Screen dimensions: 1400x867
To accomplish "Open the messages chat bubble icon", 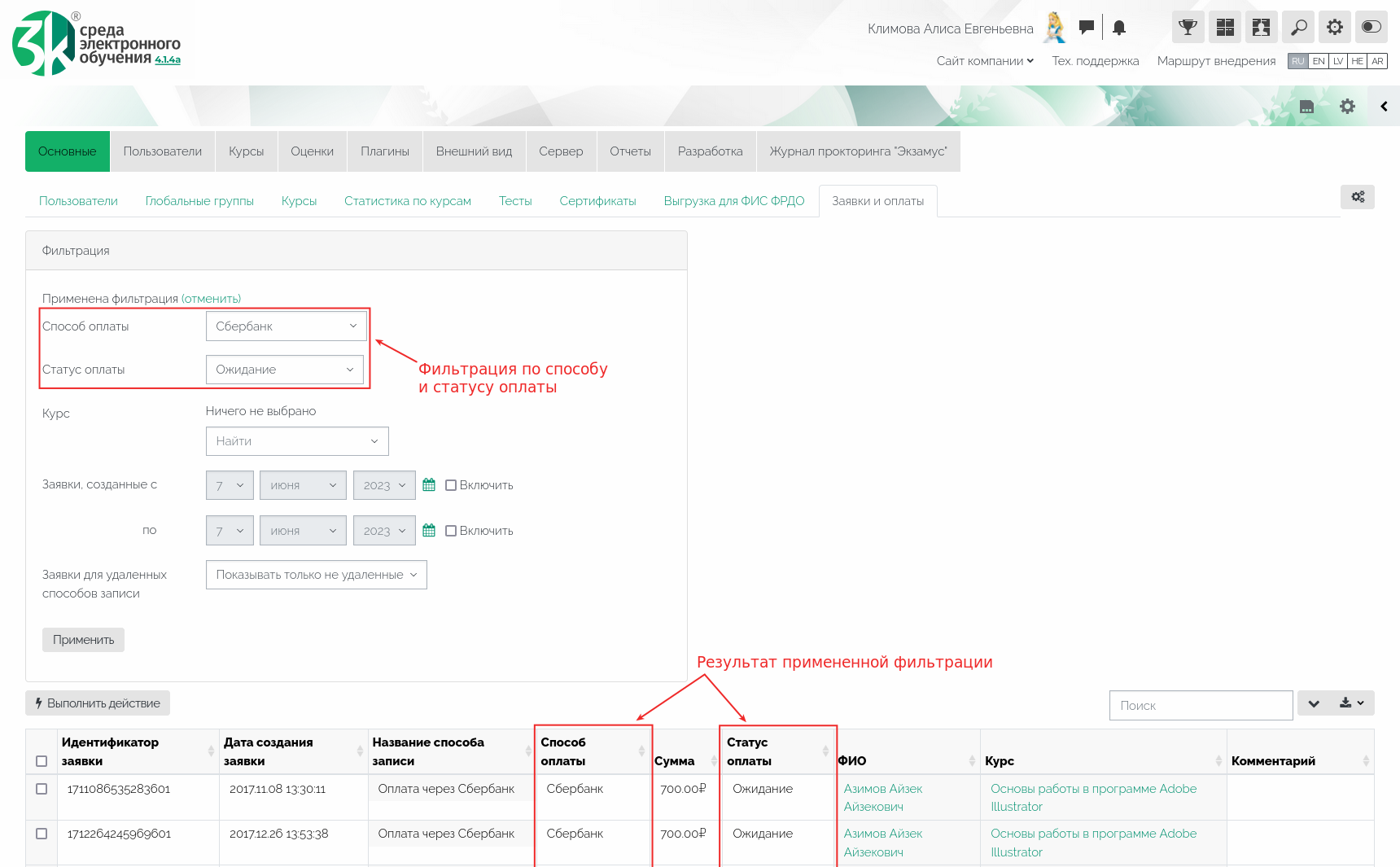I will pyautogui.click(x=1086, y=27).
